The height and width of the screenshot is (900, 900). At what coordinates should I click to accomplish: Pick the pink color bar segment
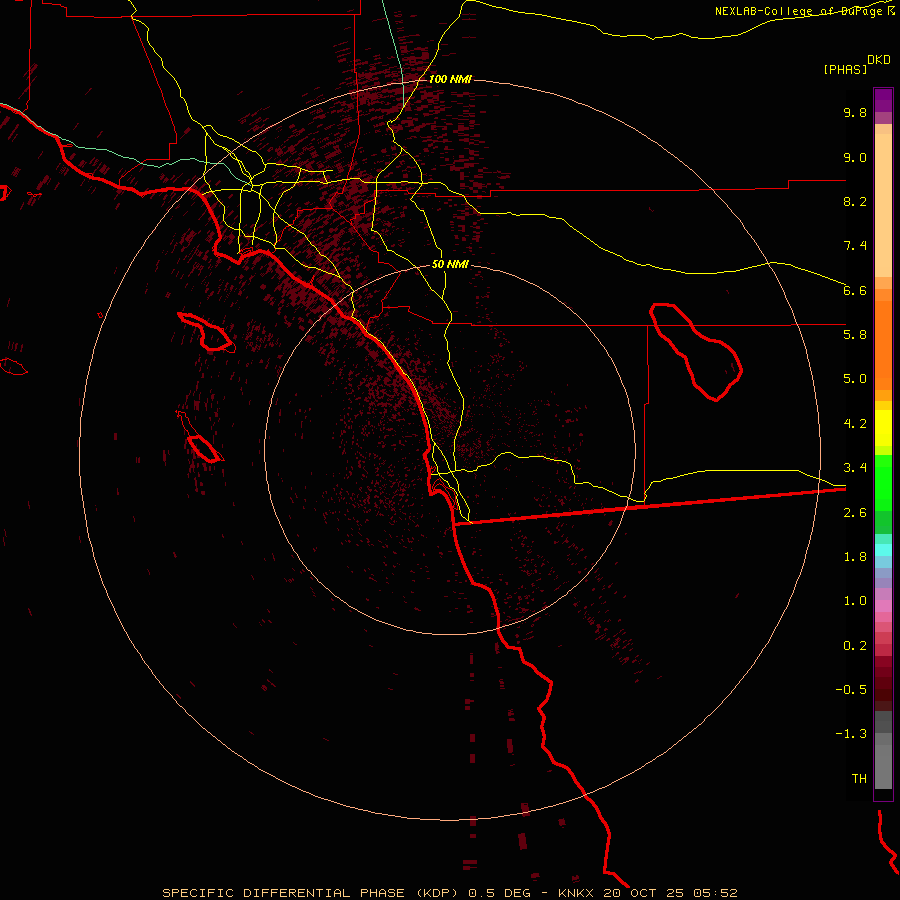click(x=883, y=606)
